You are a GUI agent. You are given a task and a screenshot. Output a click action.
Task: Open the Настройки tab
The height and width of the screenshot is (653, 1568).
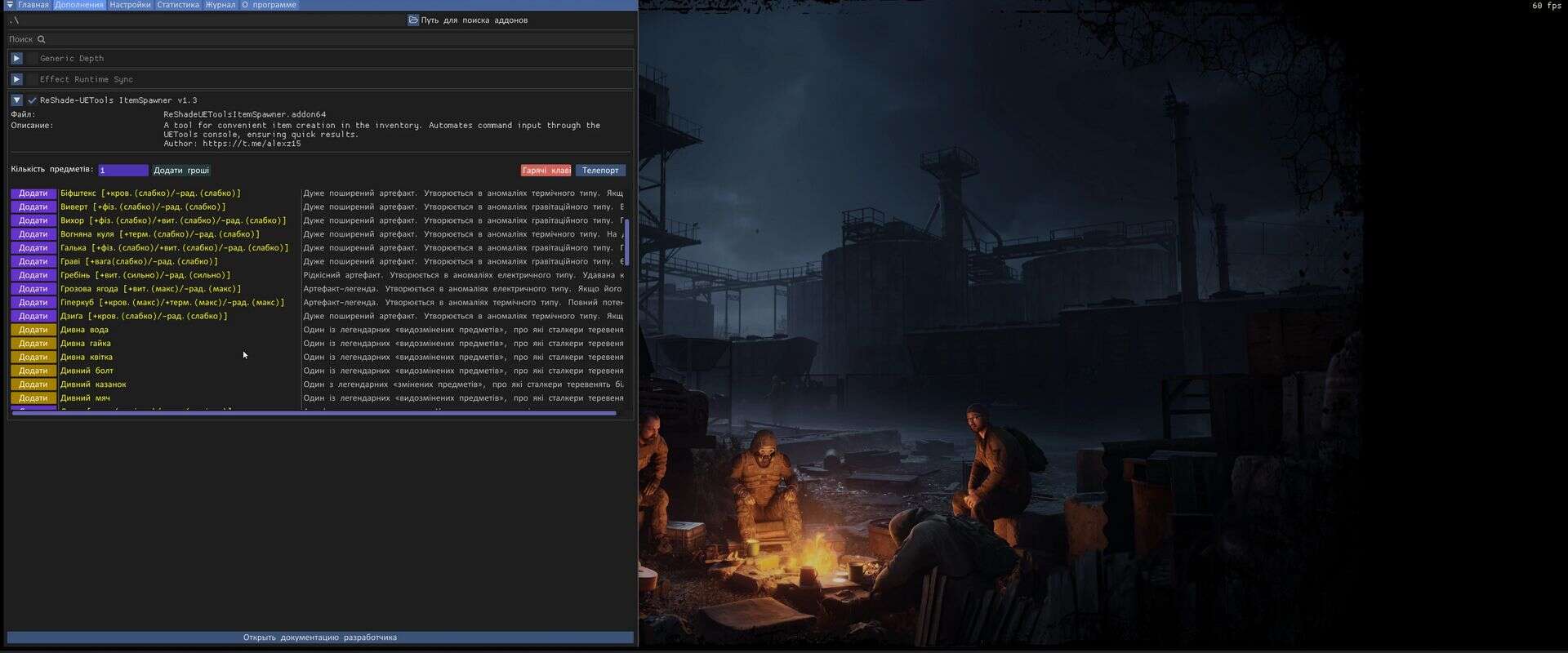tap(130, 5)
